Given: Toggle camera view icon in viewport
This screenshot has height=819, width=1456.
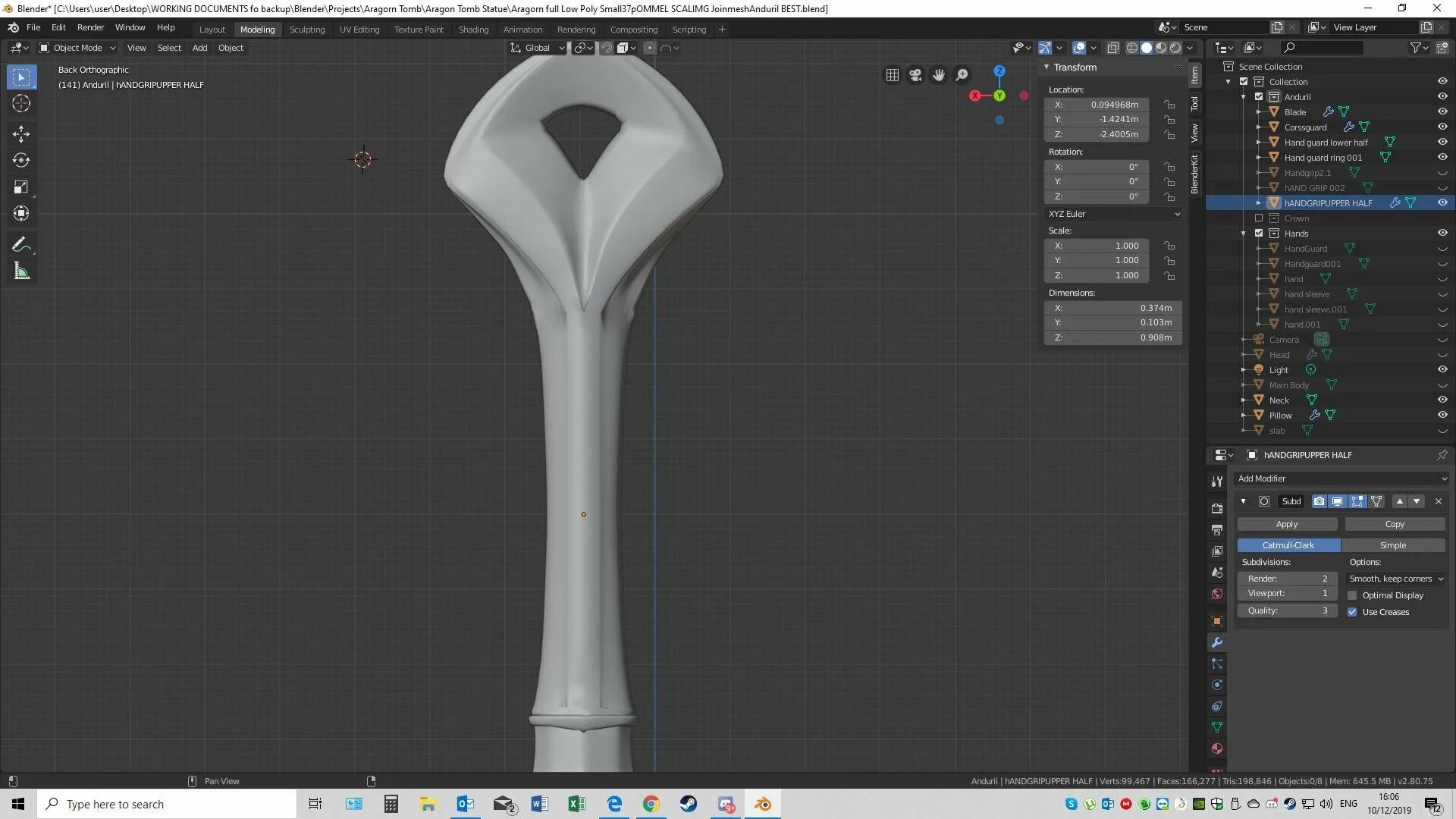Looking at the screenshot, I should [915, 75].
